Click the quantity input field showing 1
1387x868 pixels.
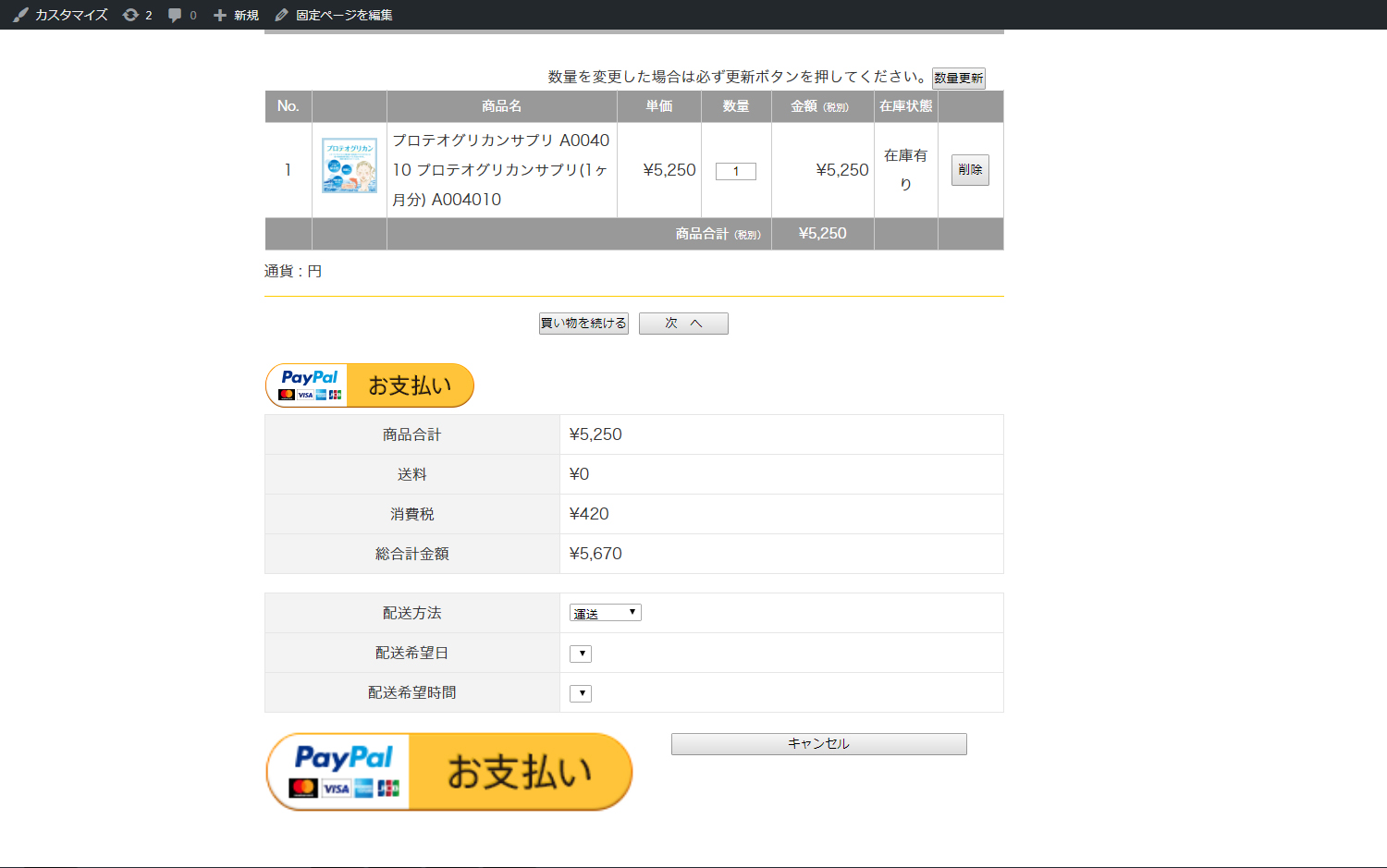(x=736, y=171)
